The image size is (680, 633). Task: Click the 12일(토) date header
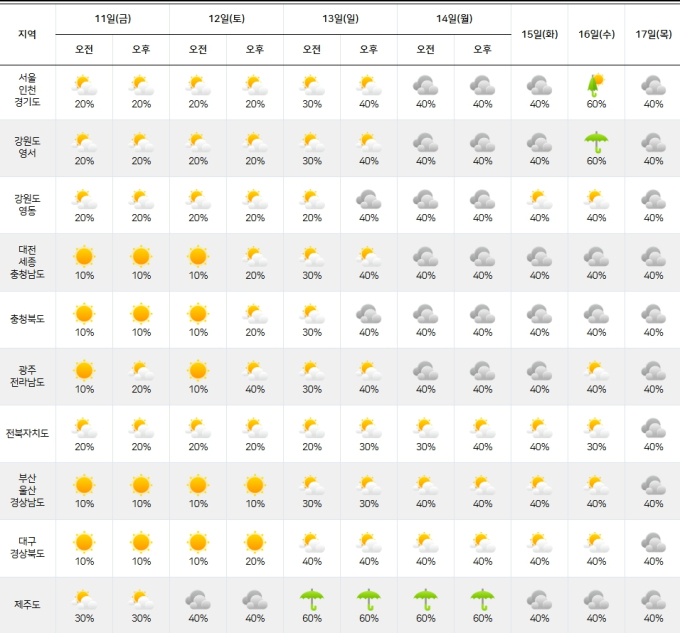pyautogui.click(x=226, y=18)
